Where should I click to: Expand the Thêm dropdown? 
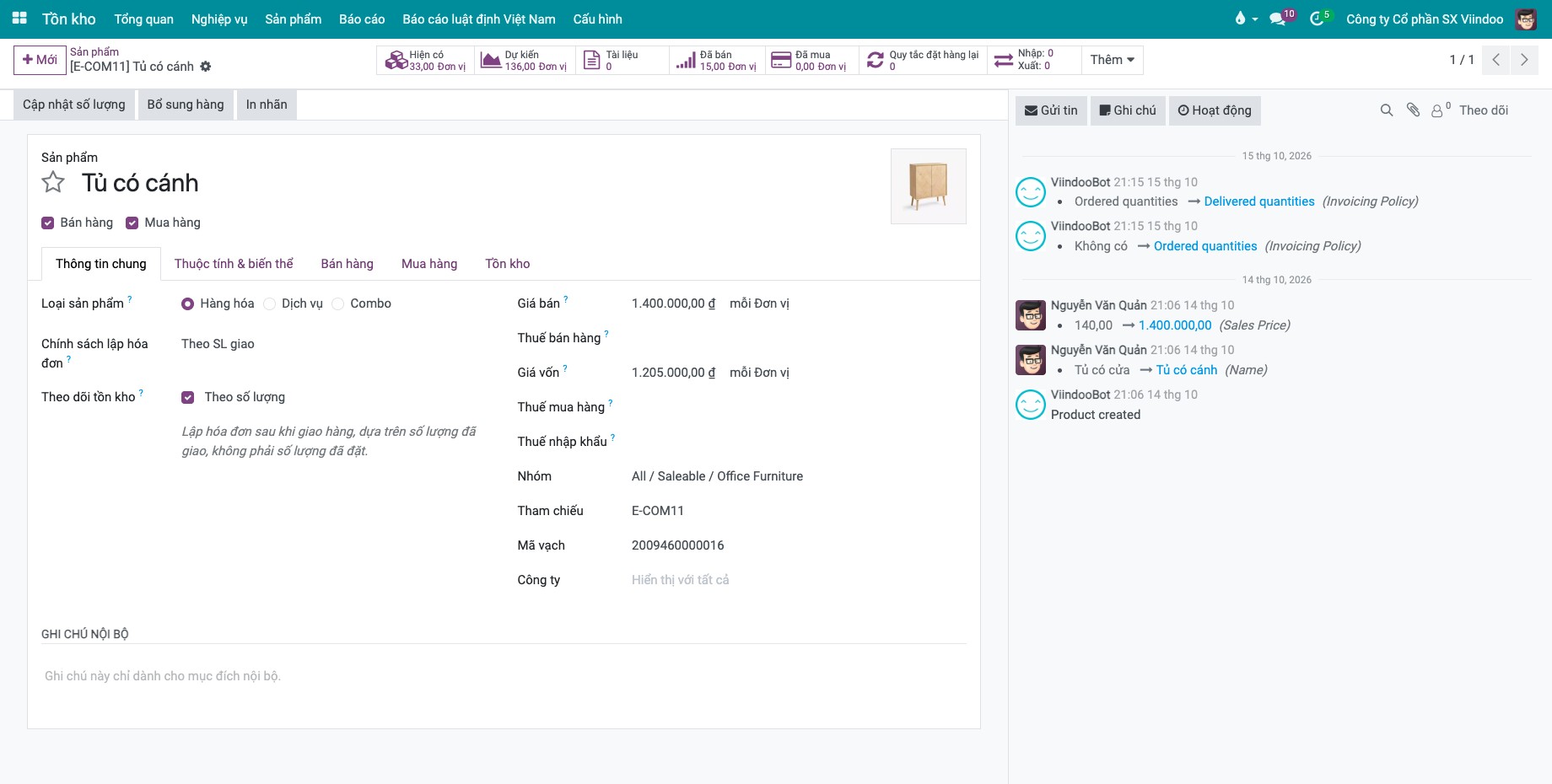coord(1112,60)
